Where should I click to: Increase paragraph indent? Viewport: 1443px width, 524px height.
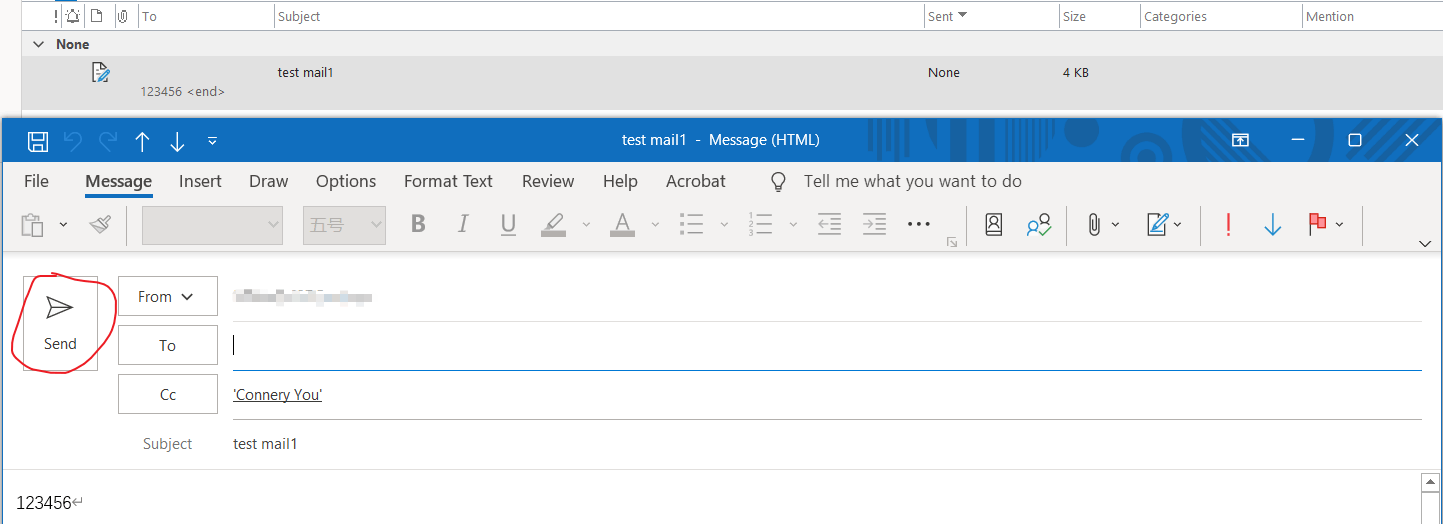(875, 225)
